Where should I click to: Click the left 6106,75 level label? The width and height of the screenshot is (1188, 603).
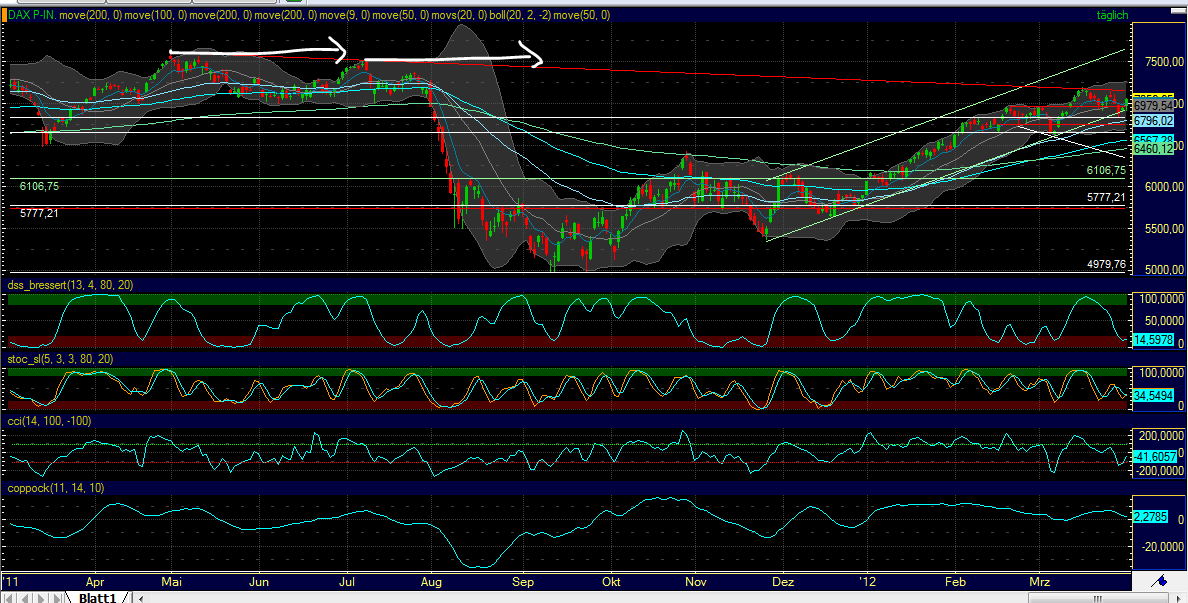tap(39, 186)
